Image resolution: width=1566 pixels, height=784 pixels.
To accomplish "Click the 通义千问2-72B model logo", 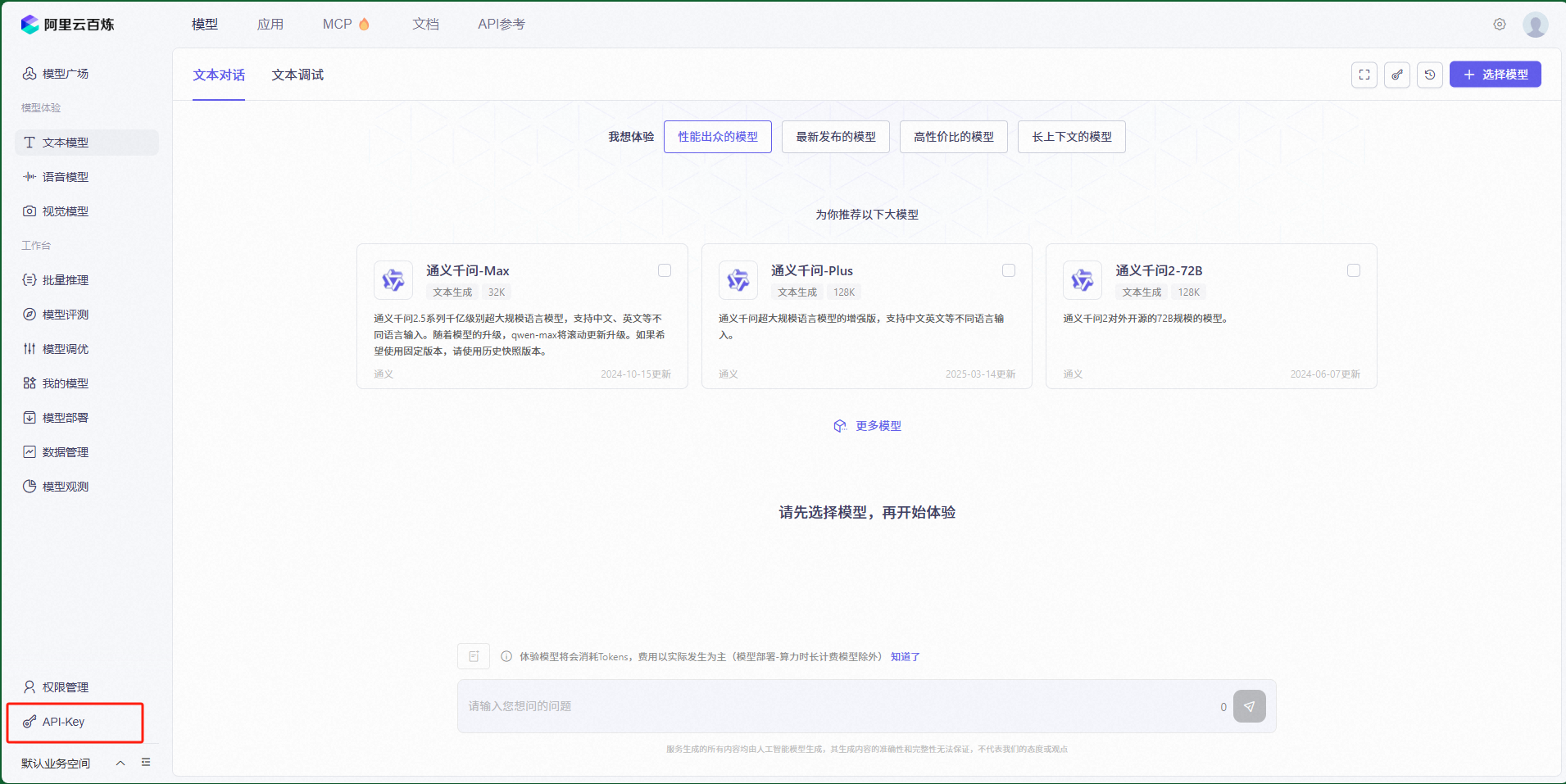I will click(x=1083, y=280).
